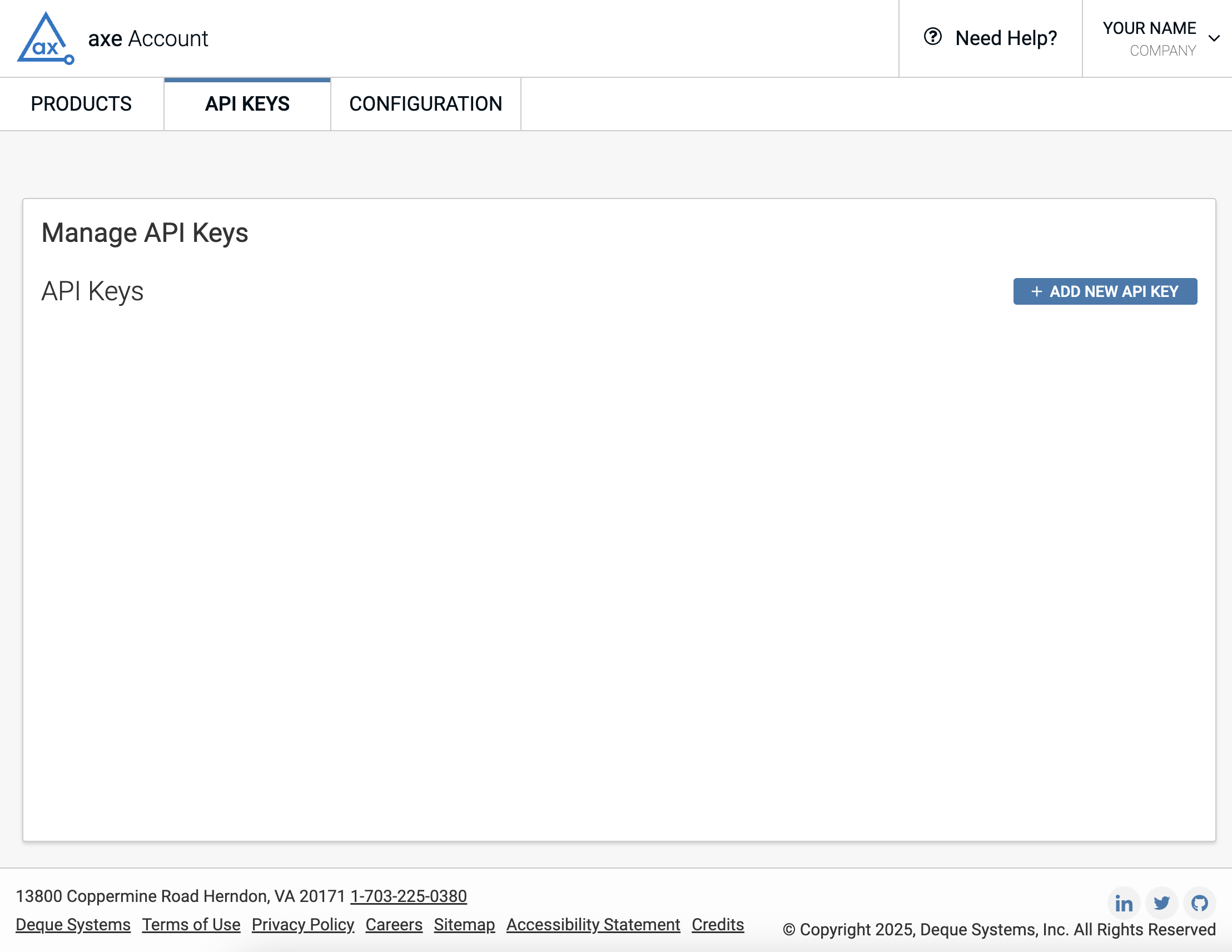Switch to the Products tab
The width and height of the screenshot is (1232, 952).
pos(81,104)
